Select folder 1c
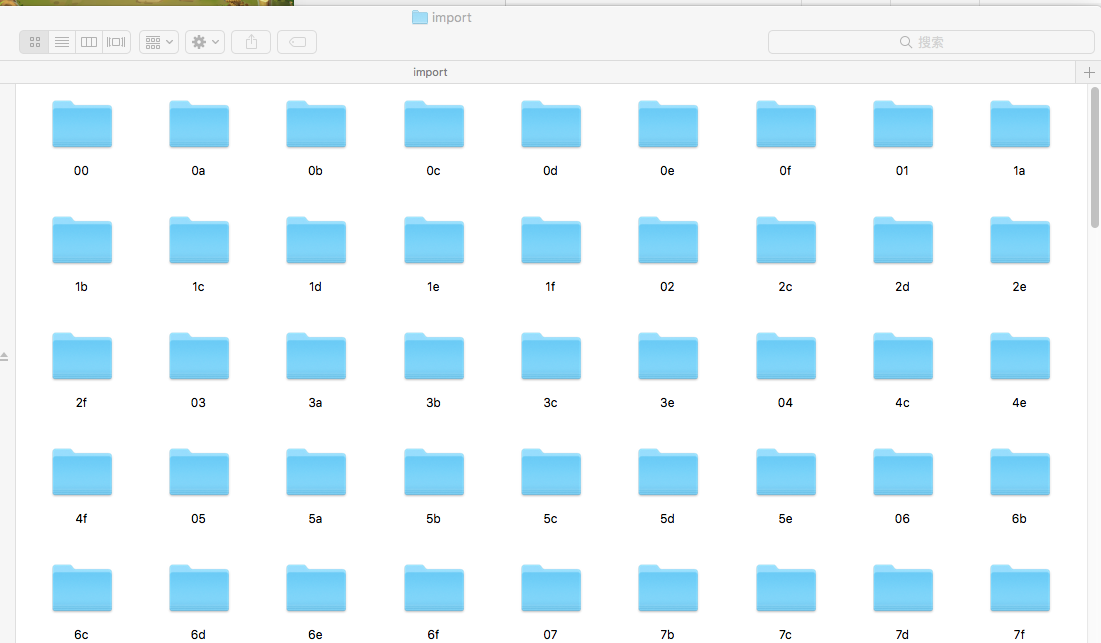The image size is (1101, 643). click(x=199, y=240)
